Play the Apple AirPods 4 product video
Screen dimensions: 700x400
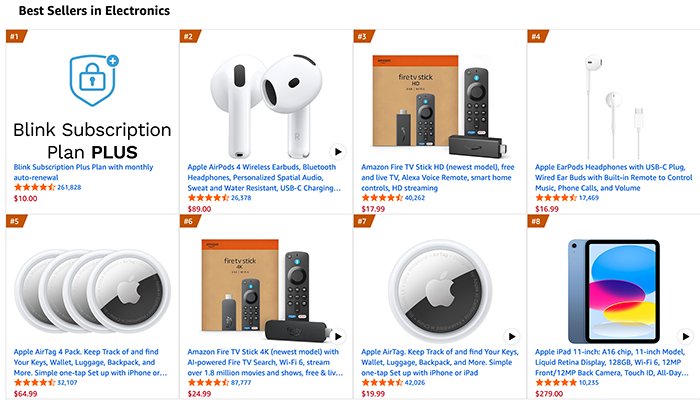[x=338, y=152]
